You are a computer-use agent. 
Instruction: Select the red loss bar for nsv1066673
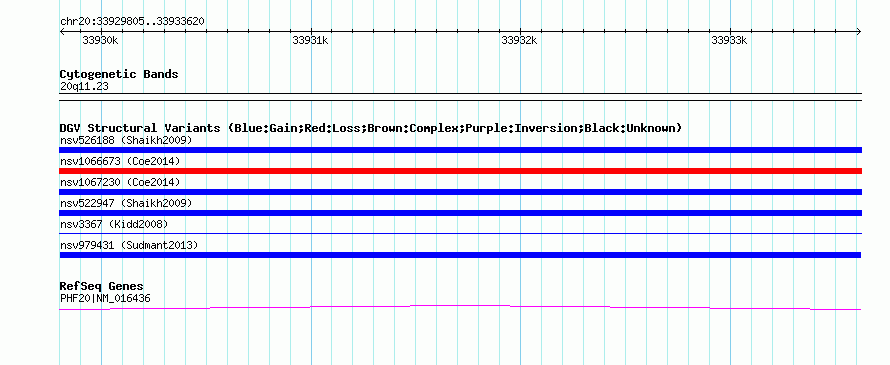[460, 171]
